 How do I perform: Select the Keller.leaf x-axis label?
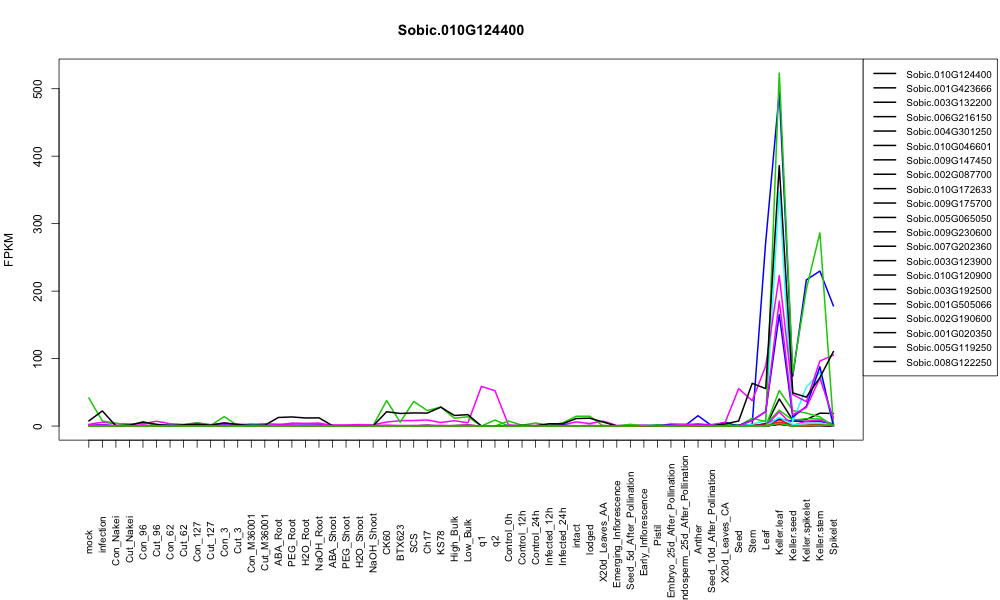coord(779,532)
